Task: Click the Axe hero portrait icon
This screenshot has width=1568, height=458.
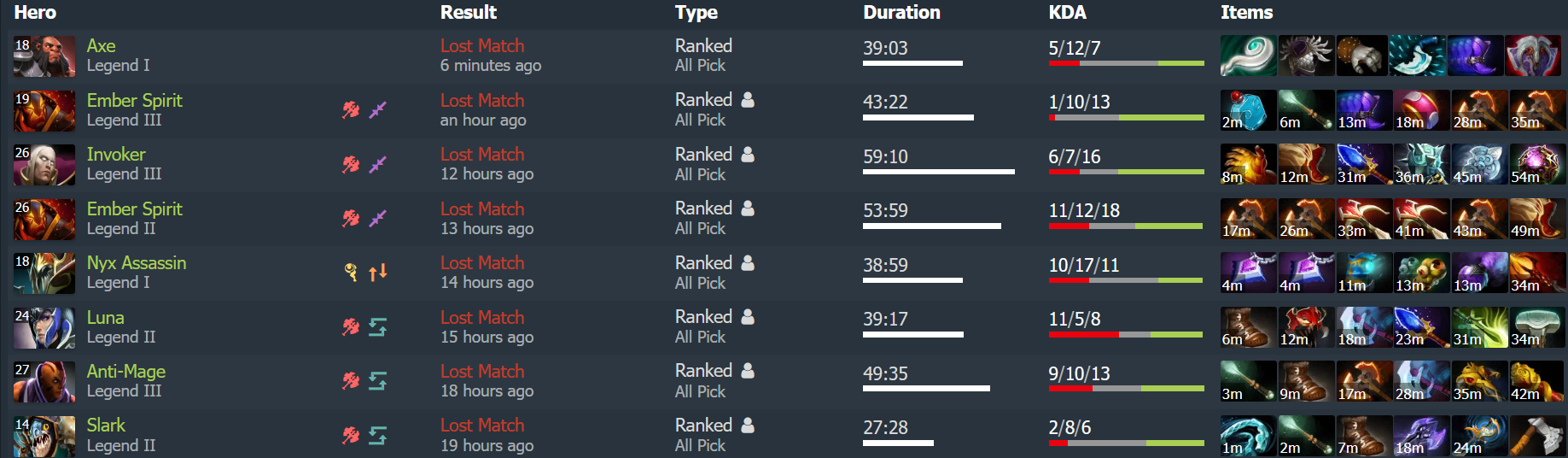Action: (44, 56)
